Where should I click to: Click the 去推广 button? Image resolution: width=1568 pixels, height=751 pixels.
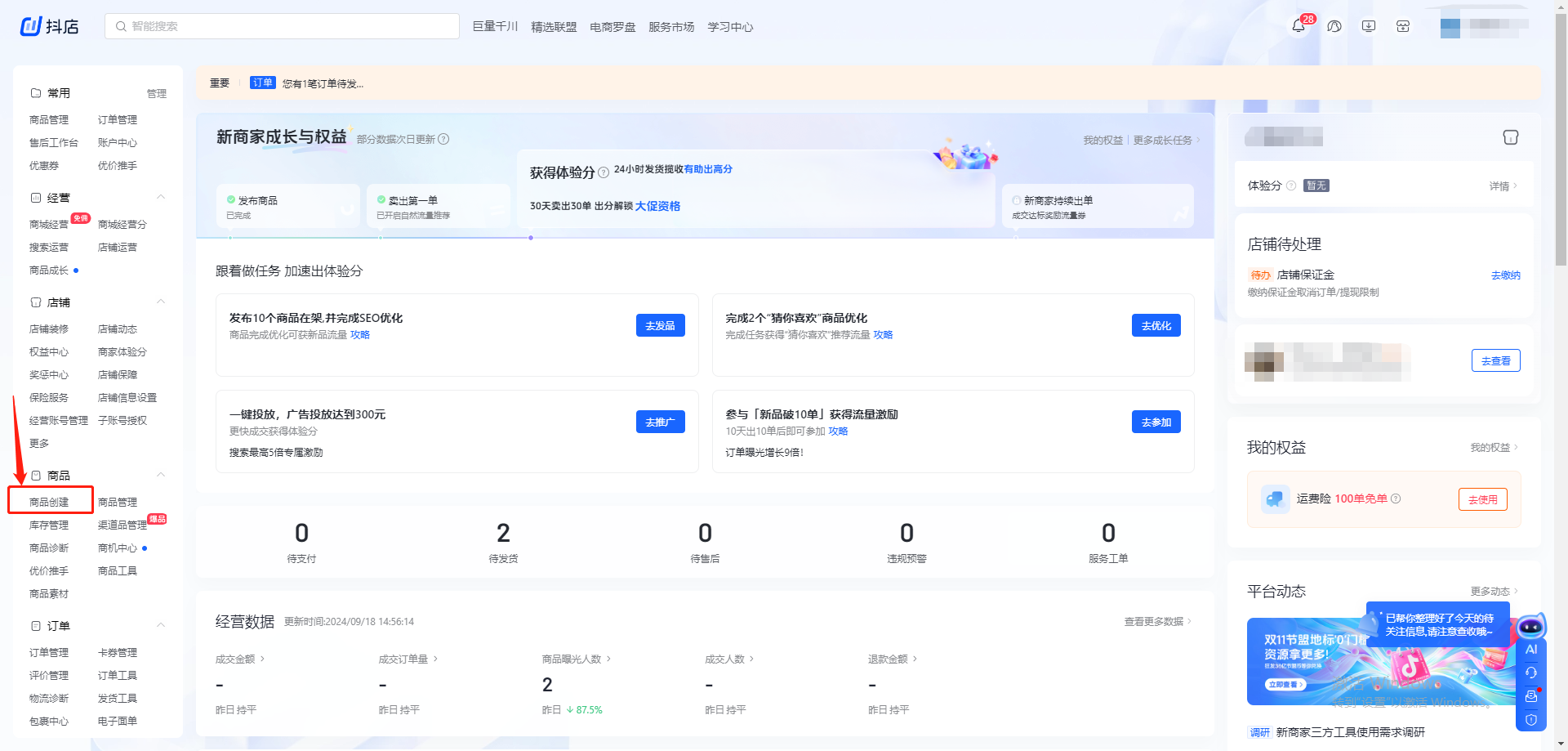pos(661,422)
